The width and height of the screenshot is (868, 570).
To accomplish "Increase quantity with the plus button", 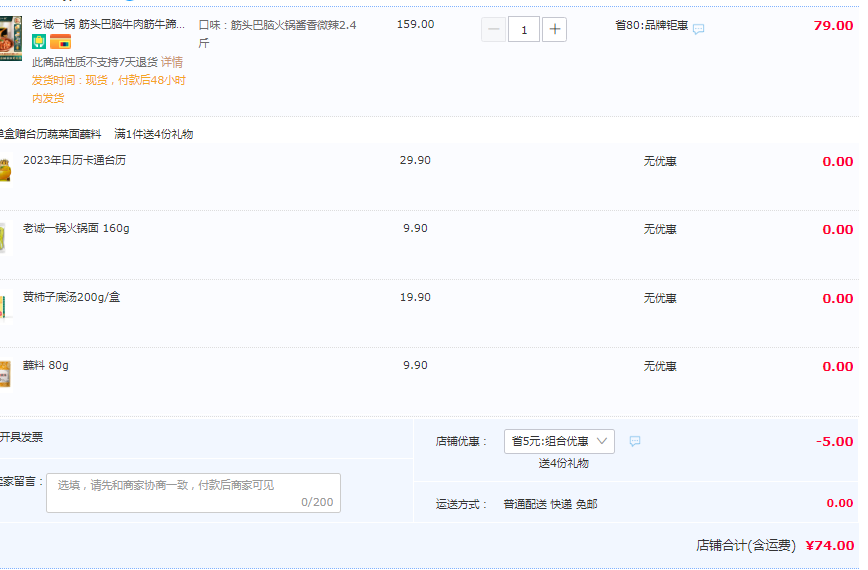I will [554, 29].
